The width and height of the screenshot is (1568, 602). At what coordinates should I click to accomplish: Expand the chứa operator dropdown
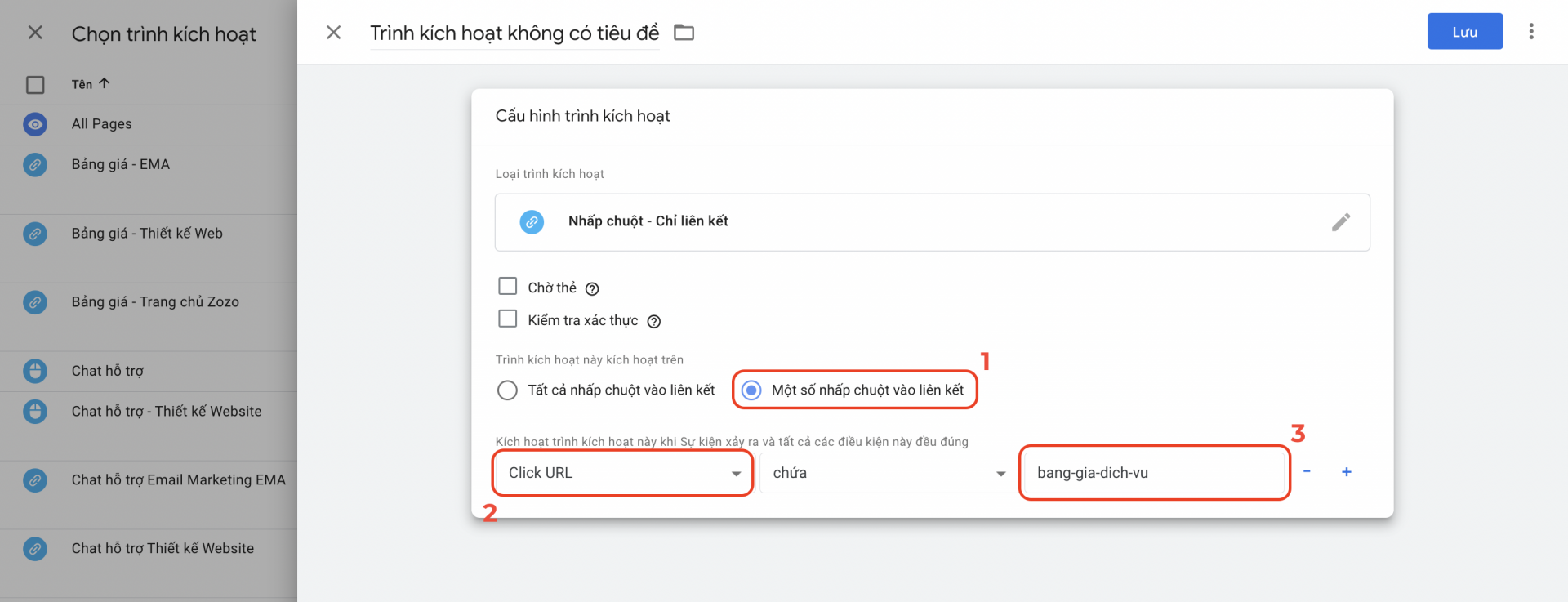(888, 473)
